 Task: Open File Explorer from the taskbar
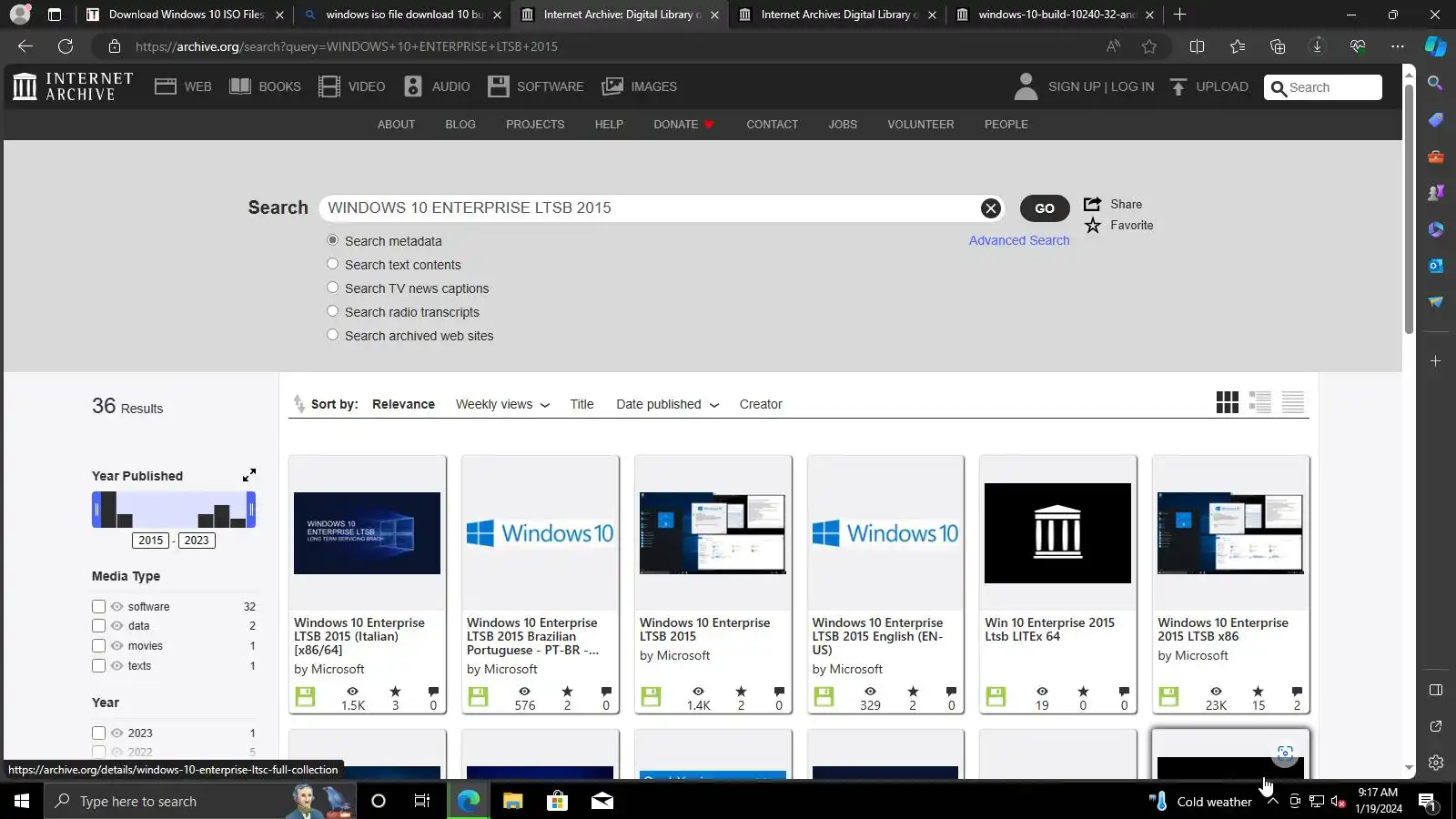[513, 801]
